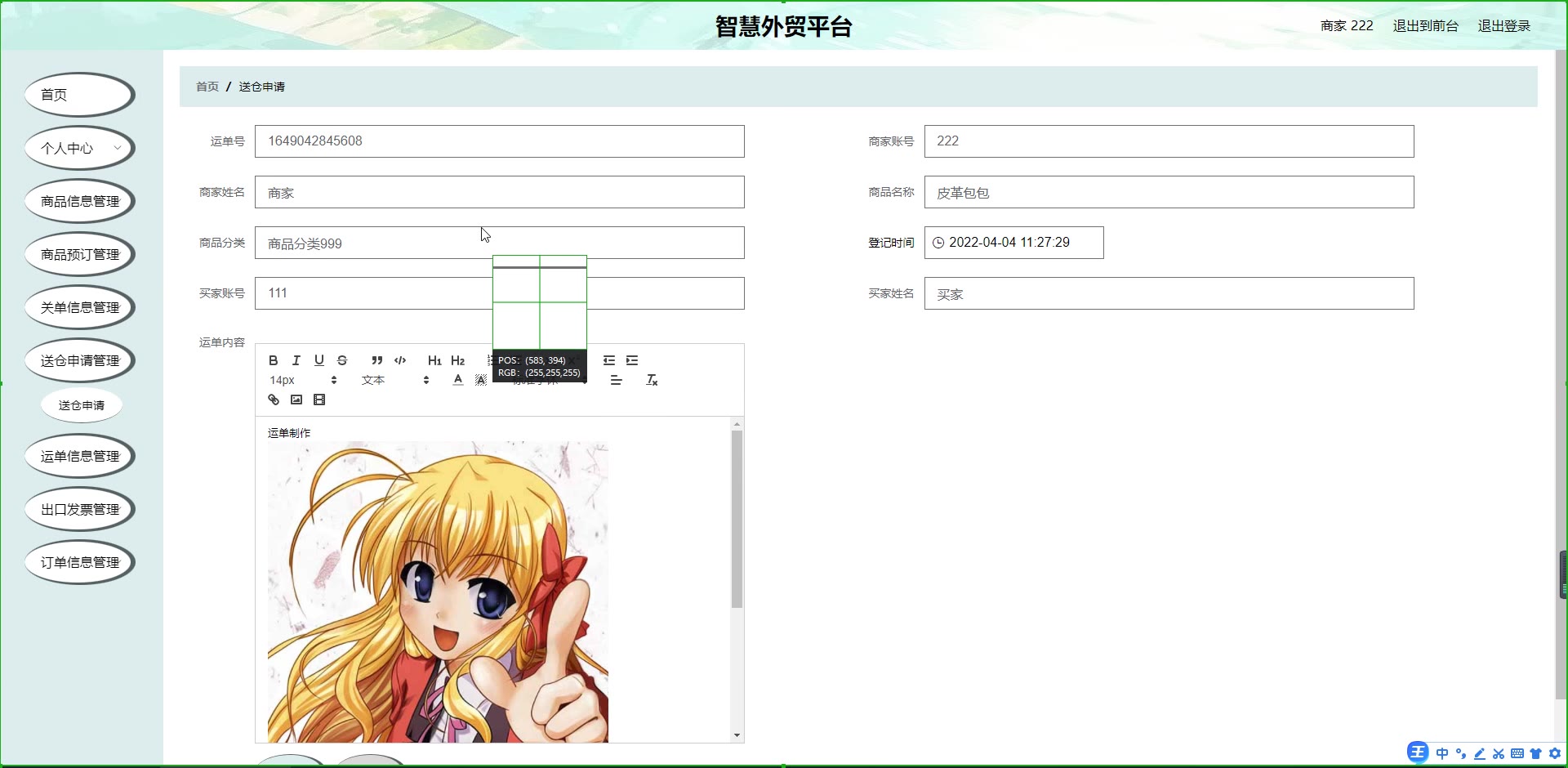Decrease indent in editor
This screenshot has width=1568, height=768.
coord(609,360)
